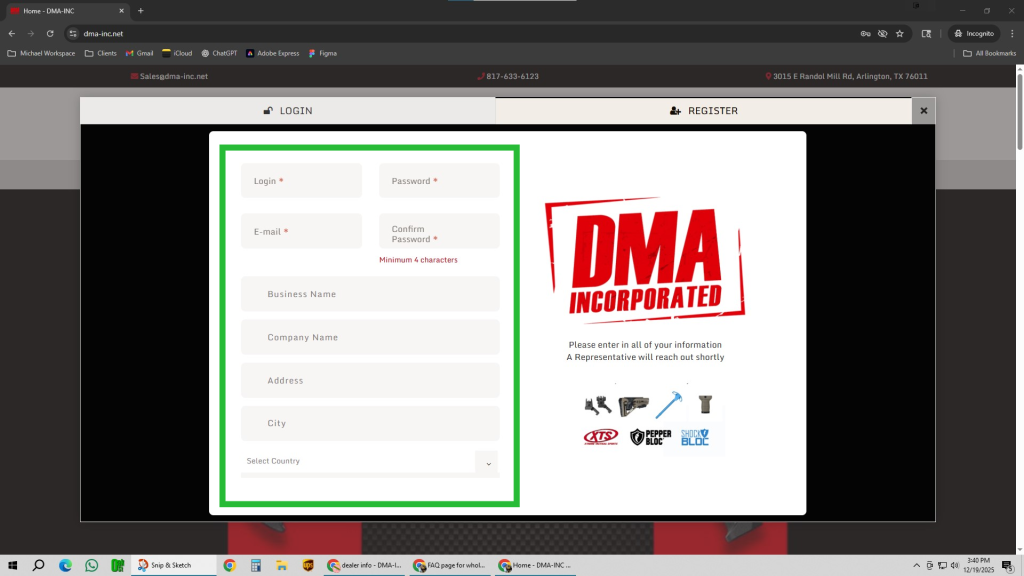Open WhatsApp from the taskbar
Image resolution: width=1024 pixels, height=576 pixels.
(x=92, y=565)
